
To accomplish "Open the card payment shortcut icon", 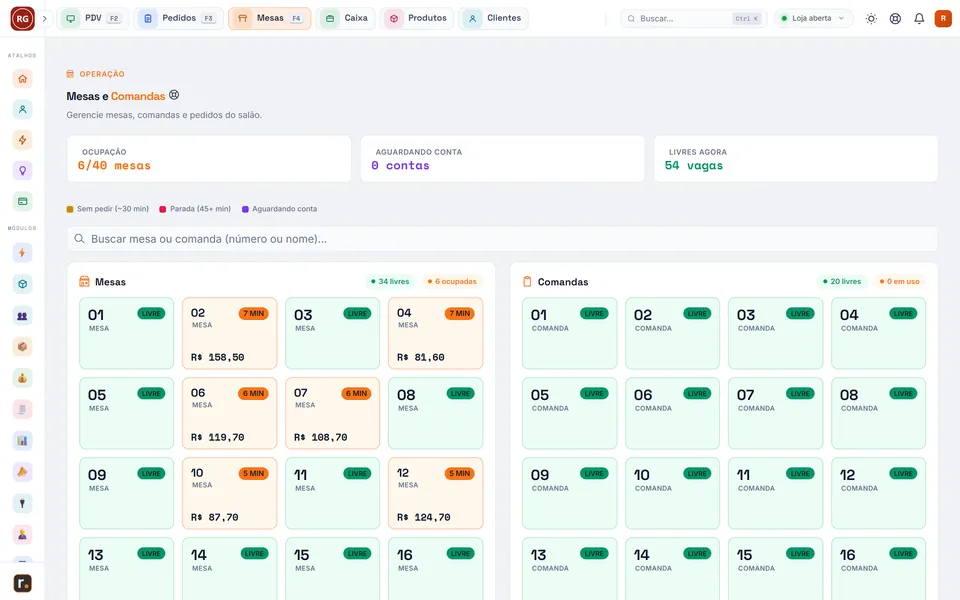I will (23, 201).
